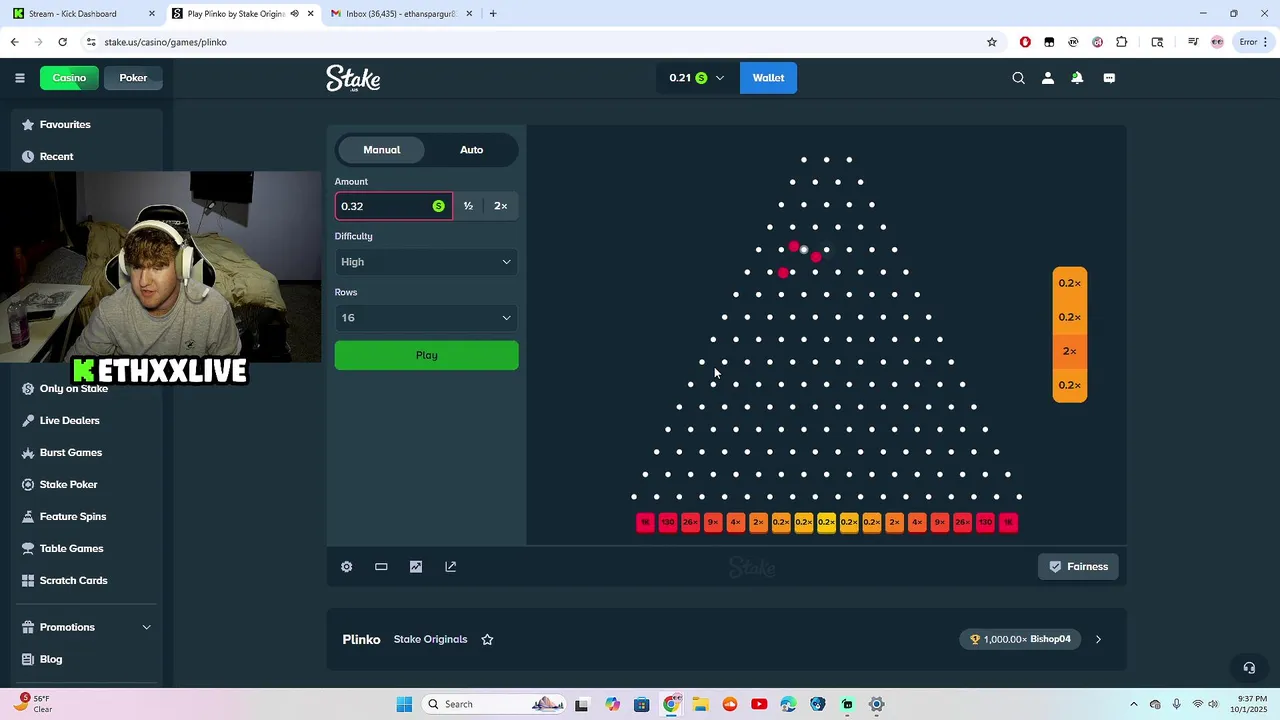Show hidden system tray icons
Image resolution: width=1280 pixels, height=720 pixels.
(1133, 704)
